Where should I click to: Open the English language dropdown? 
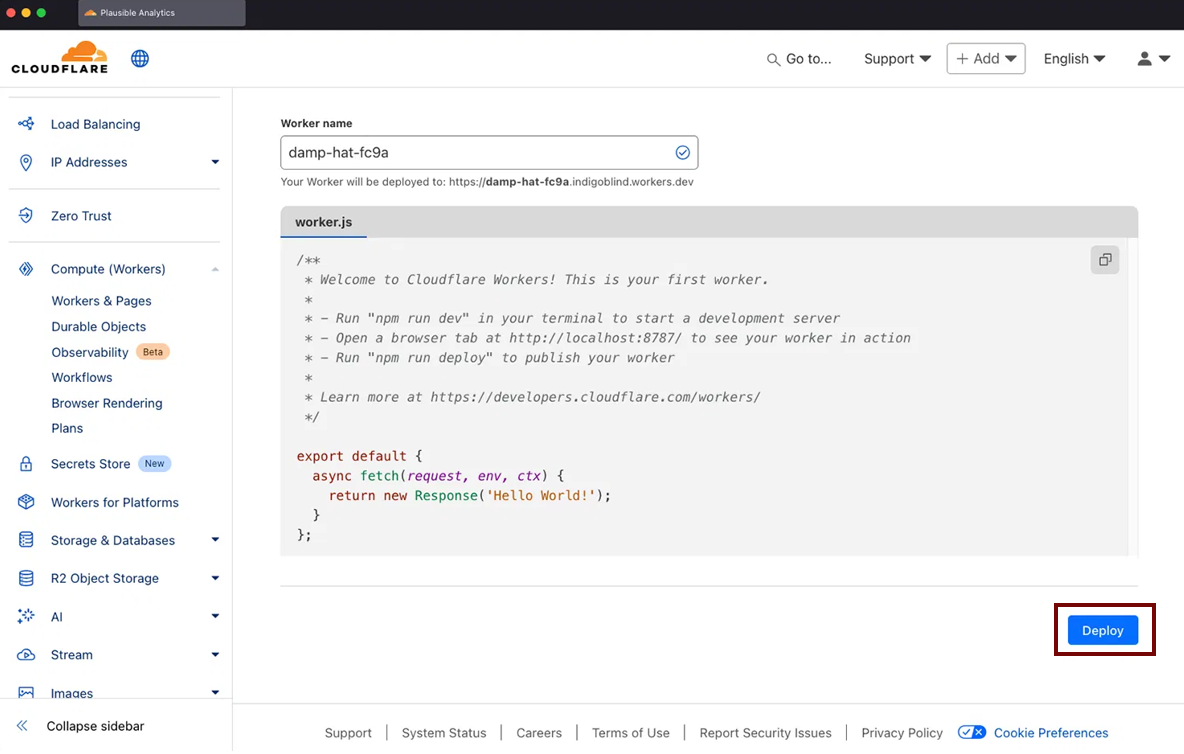click(1074, 59)
